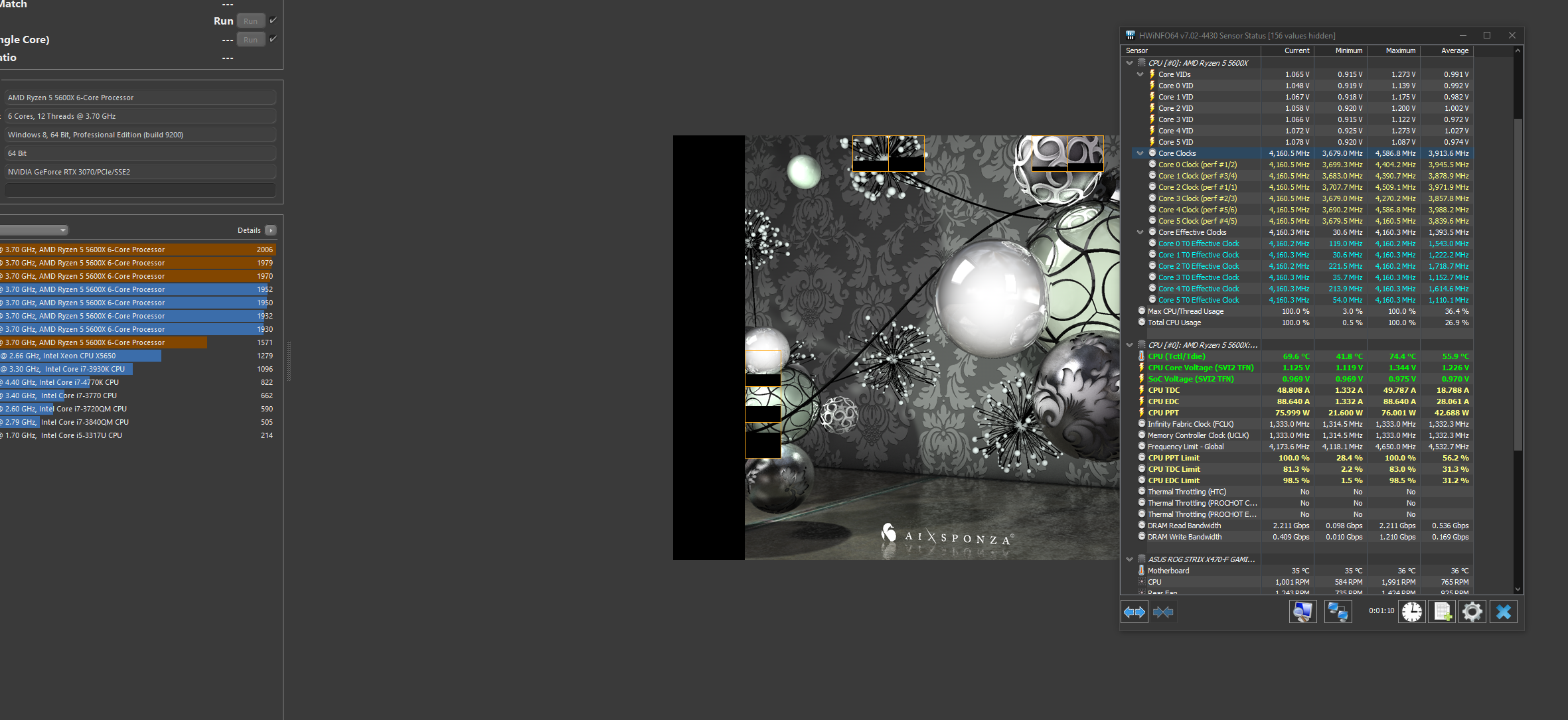Click the blue X close sensors icon
The width and height of the screenshot is (1568, 720).
[1504, 612]
